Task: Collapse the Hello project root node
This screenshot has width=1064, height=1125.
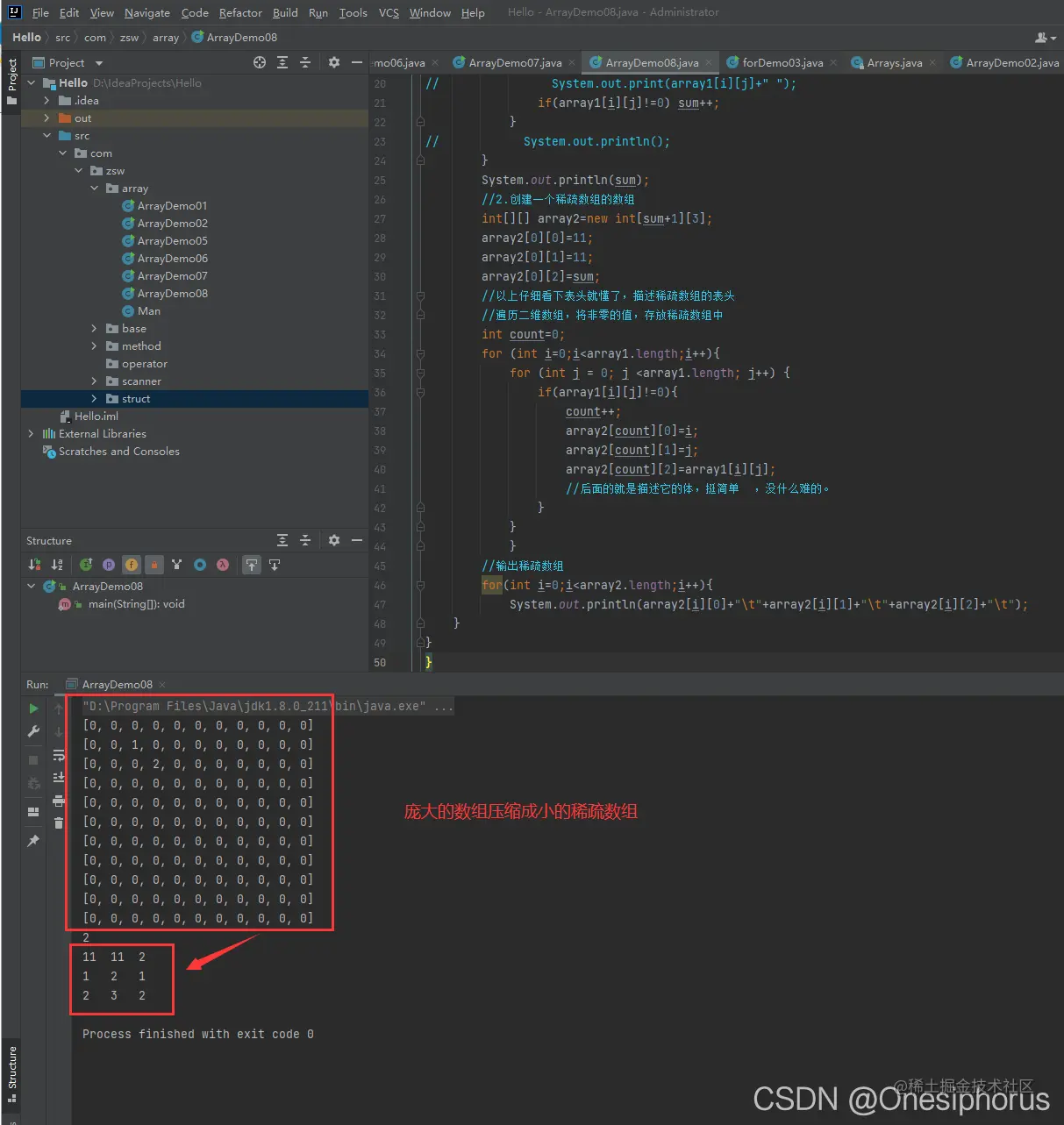Action: pyautogui.click(x=32, y=83)
